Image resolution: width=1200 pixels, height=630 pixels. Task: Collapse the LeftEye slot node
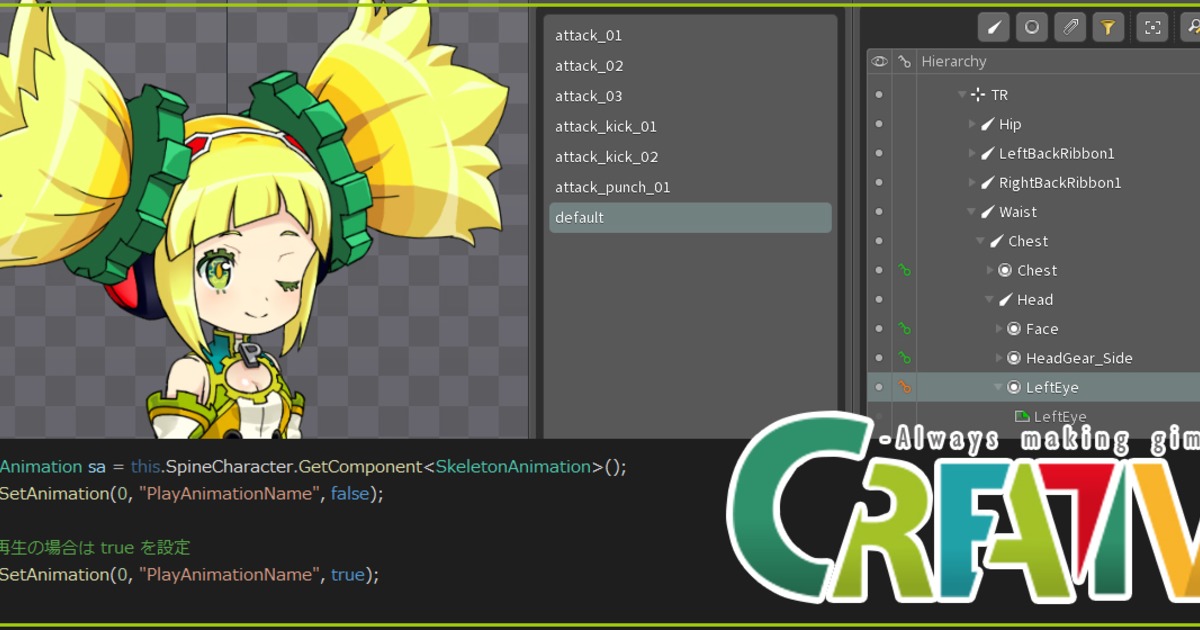(998, 387)
